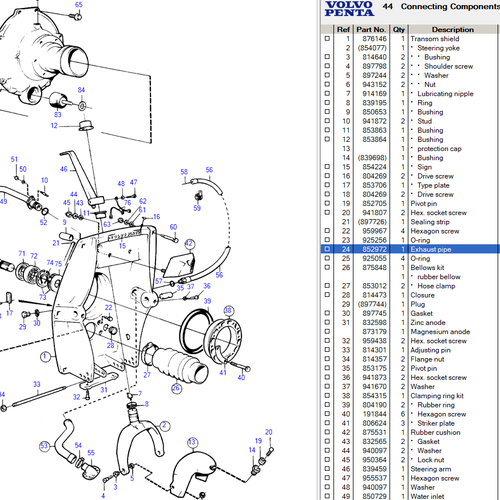Click the circled callout 2 by the yoke
500x500 pixels.
[164, 426]
